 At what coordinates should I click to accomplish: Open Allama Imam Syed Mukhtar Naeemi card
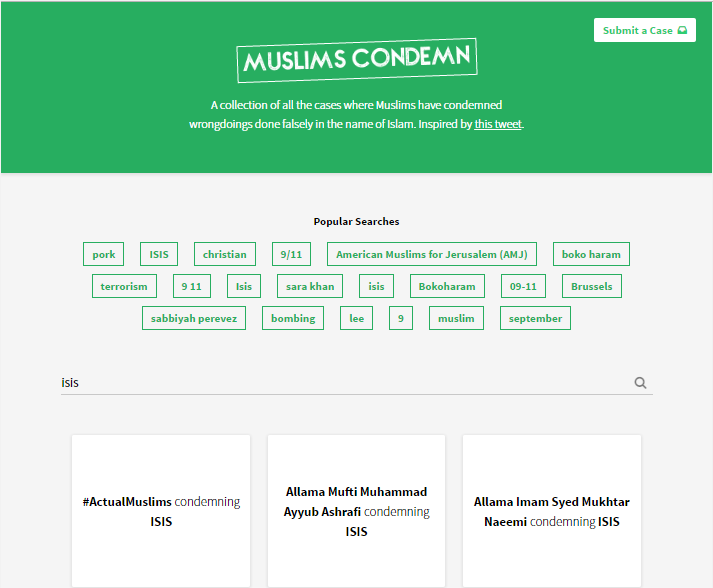click(552, 511)
